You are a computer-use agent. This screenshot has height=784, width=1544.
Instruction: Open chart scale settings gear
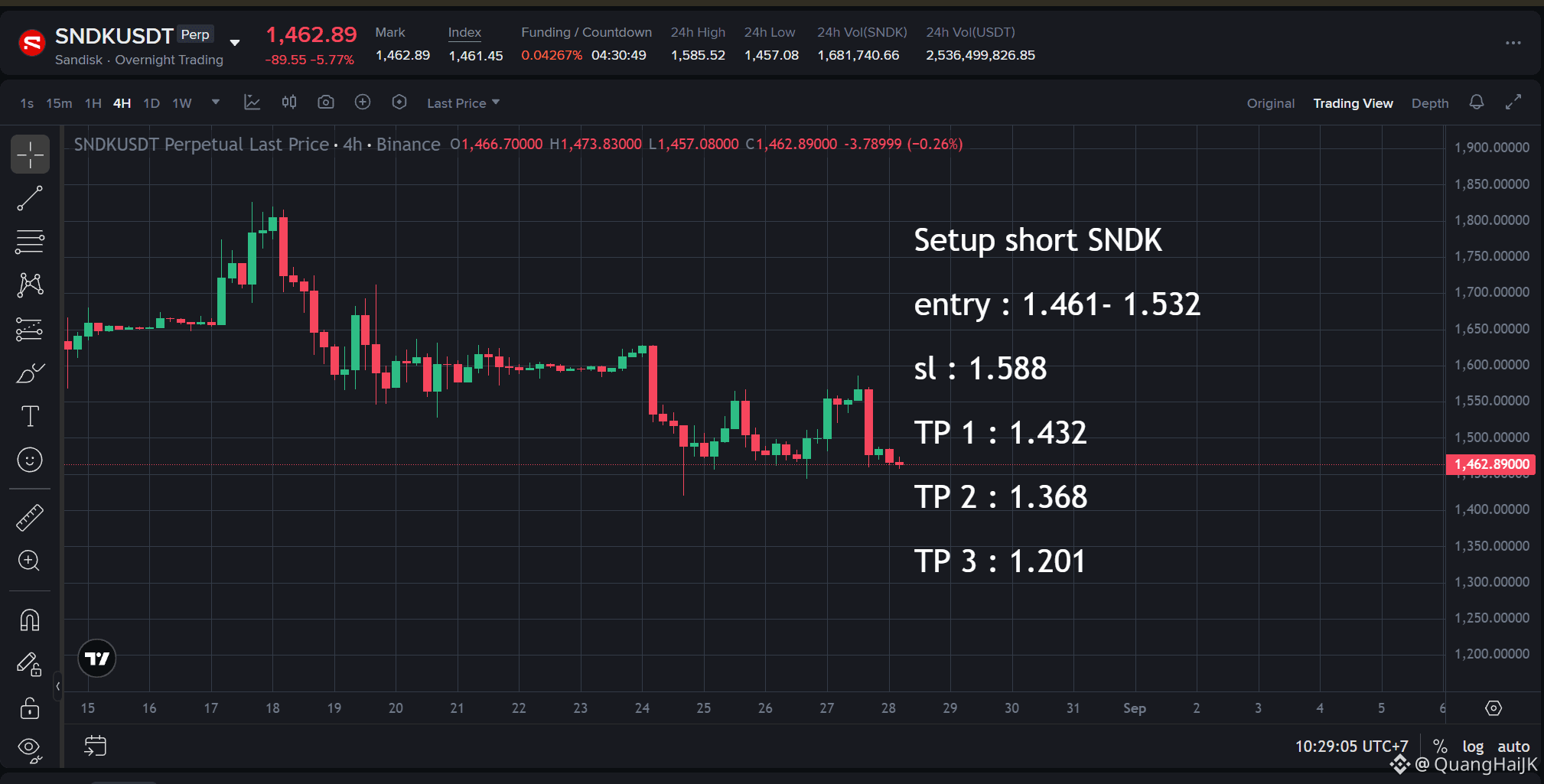(x=1493, y=708)
